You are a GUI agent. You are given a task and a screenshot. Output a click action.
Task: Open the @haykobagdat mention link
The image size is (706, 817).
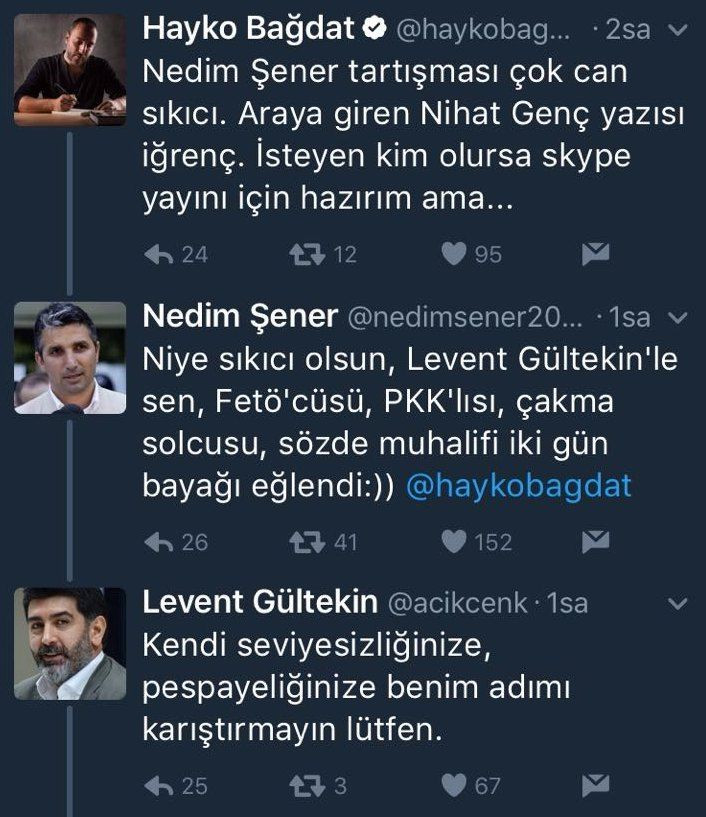(518, 487)
